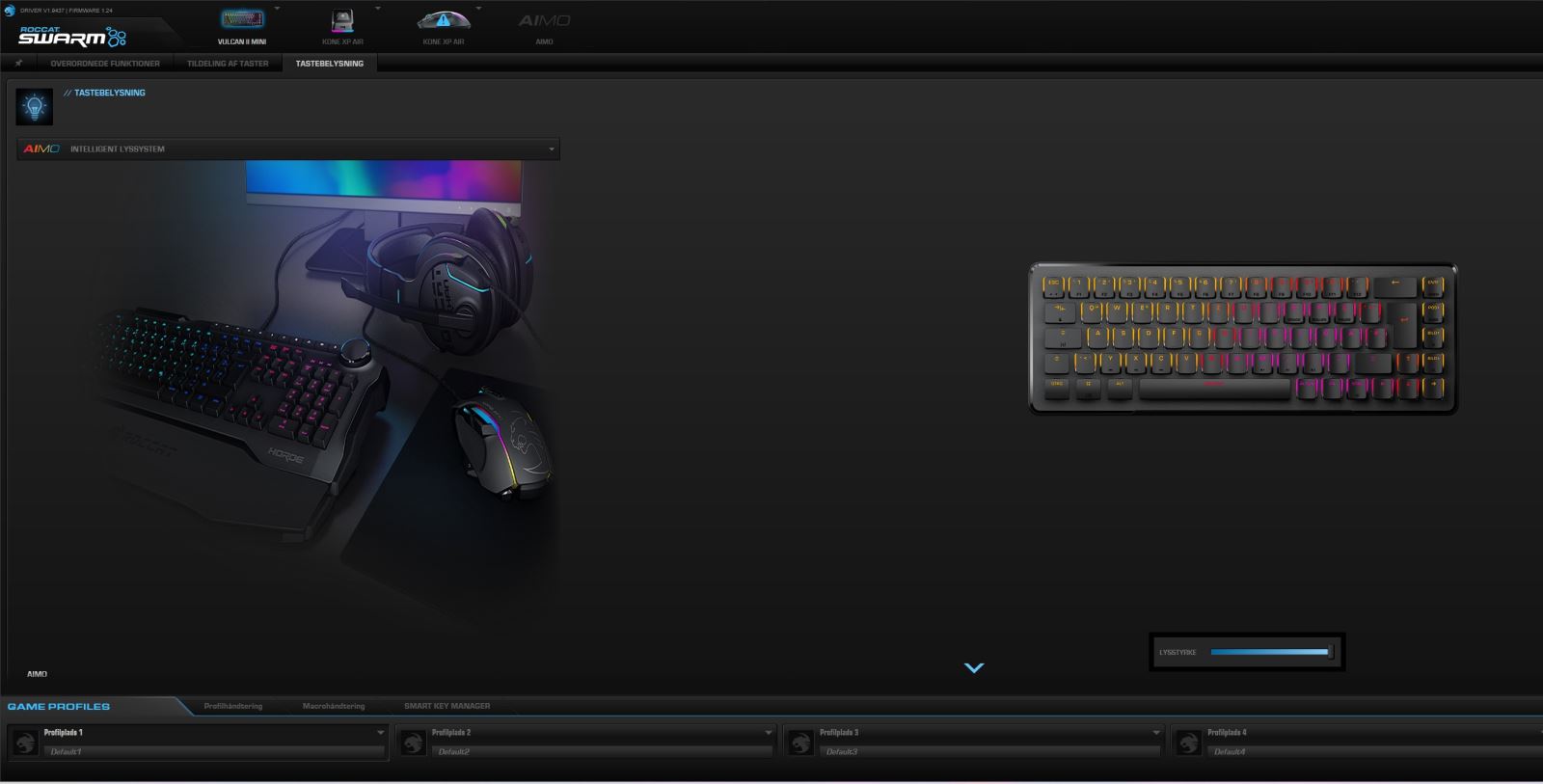Screen dimensions: 1543x784
Task: Select the Vulcan II Mini keyboard device
Action: point(242,26)
